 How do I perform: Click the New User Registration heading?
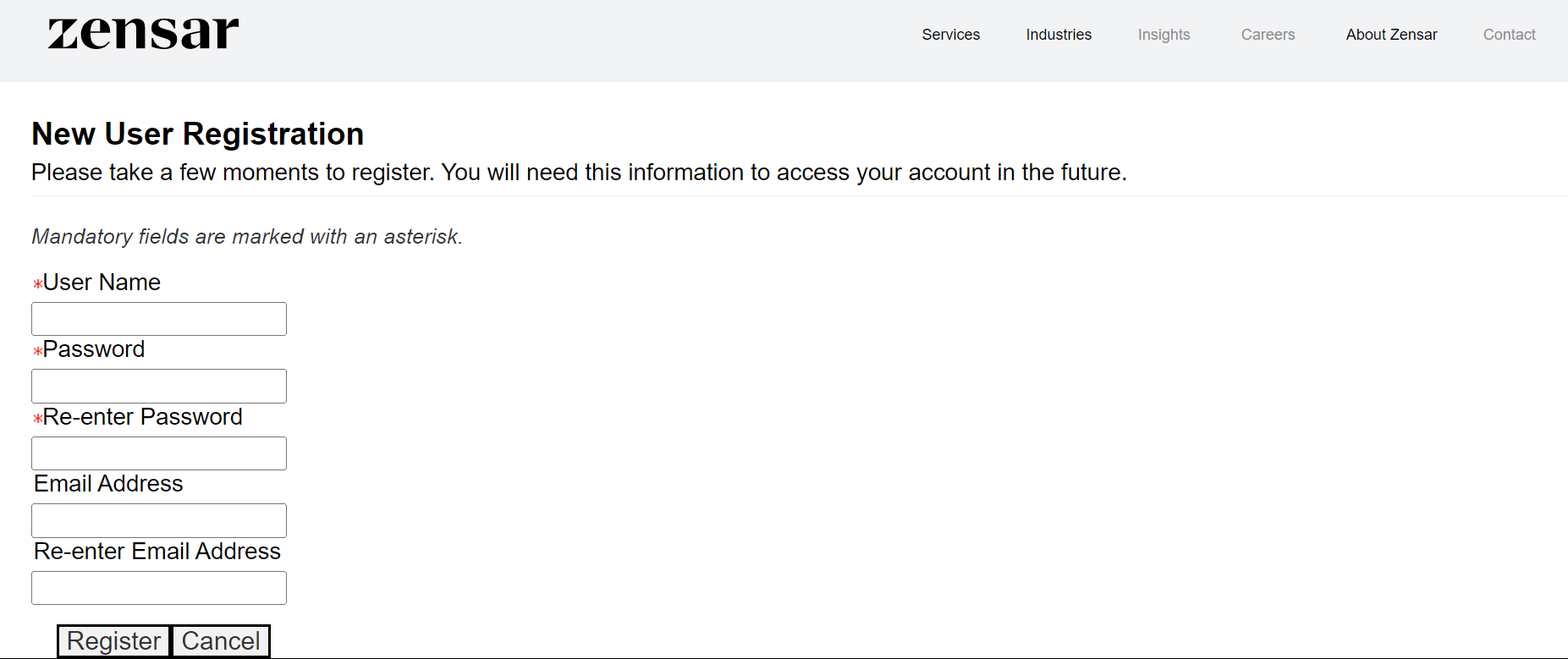pyautogui.click(x=198, y=135)
